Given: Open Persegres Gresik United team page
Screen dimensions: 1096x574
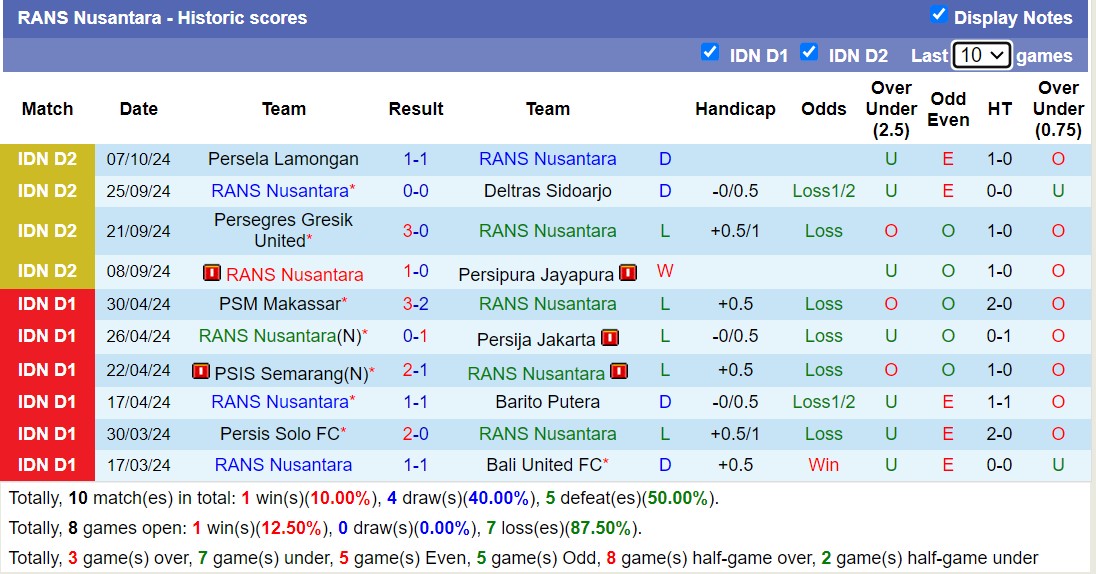Looking at the screenshot, I should click(283, 230).
